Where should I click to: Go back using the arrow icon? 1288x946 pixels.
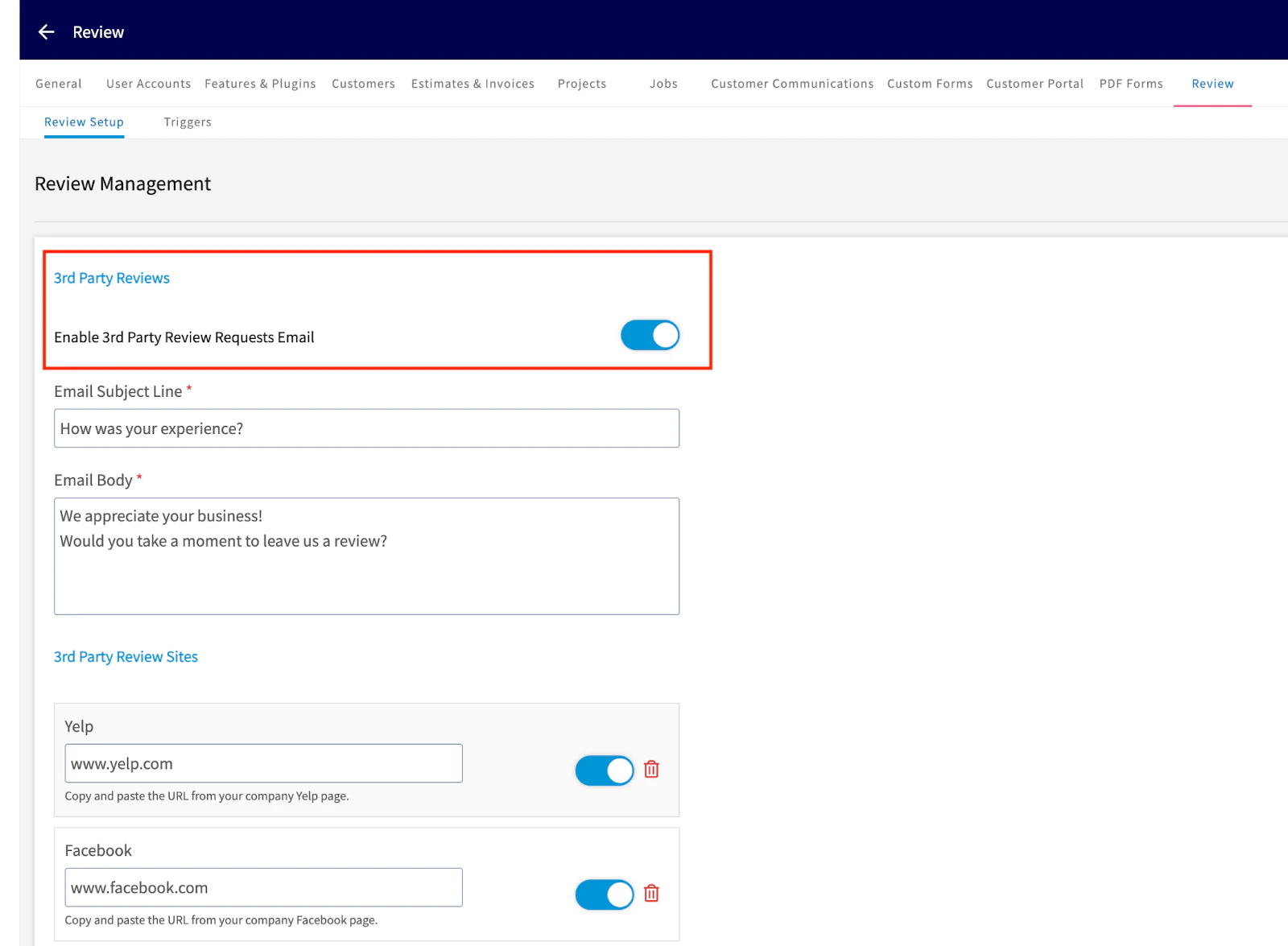47,32
